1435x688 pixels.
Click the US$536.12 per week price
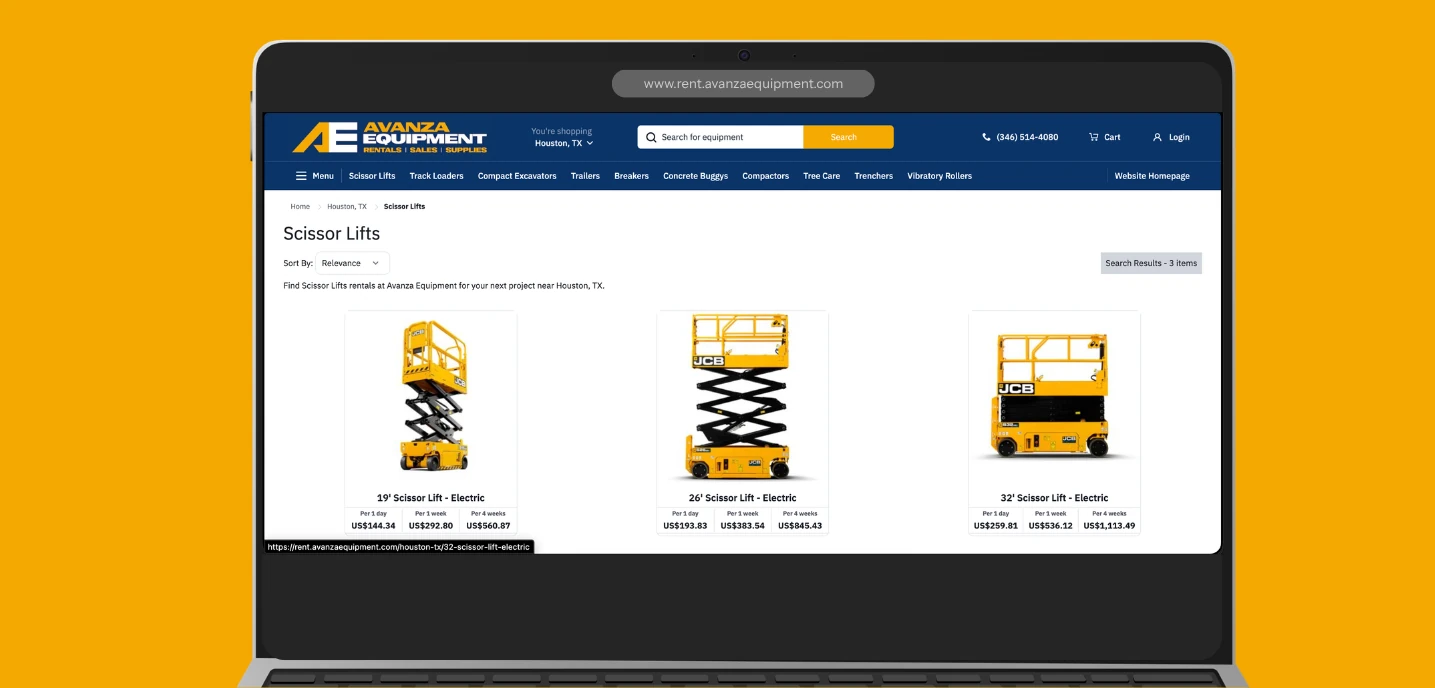pyautogui.click(x=1051, y=526)
